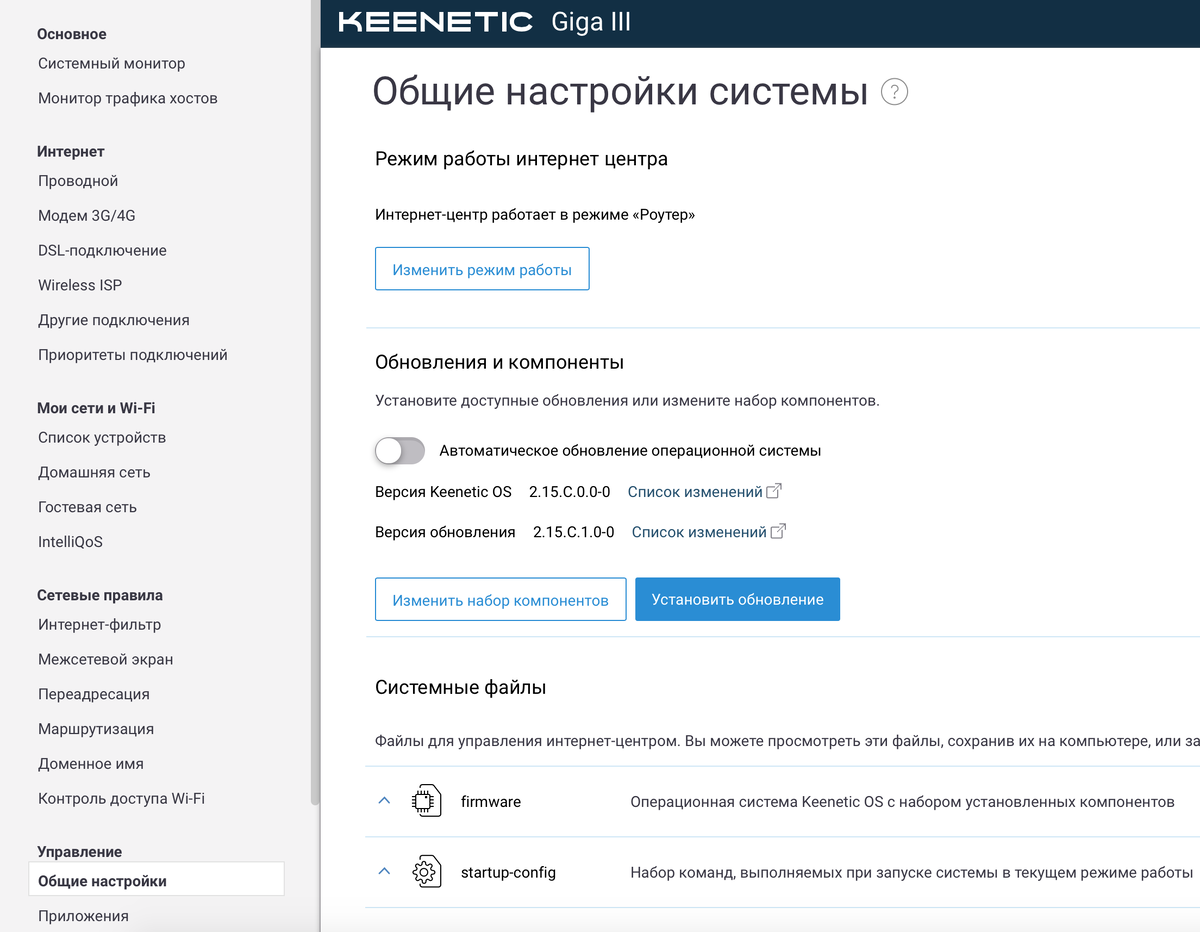The height and width of the screenshot is (932, 1200).
Task: Click external link icon next to update version changelog
Action: coord(778,531)
